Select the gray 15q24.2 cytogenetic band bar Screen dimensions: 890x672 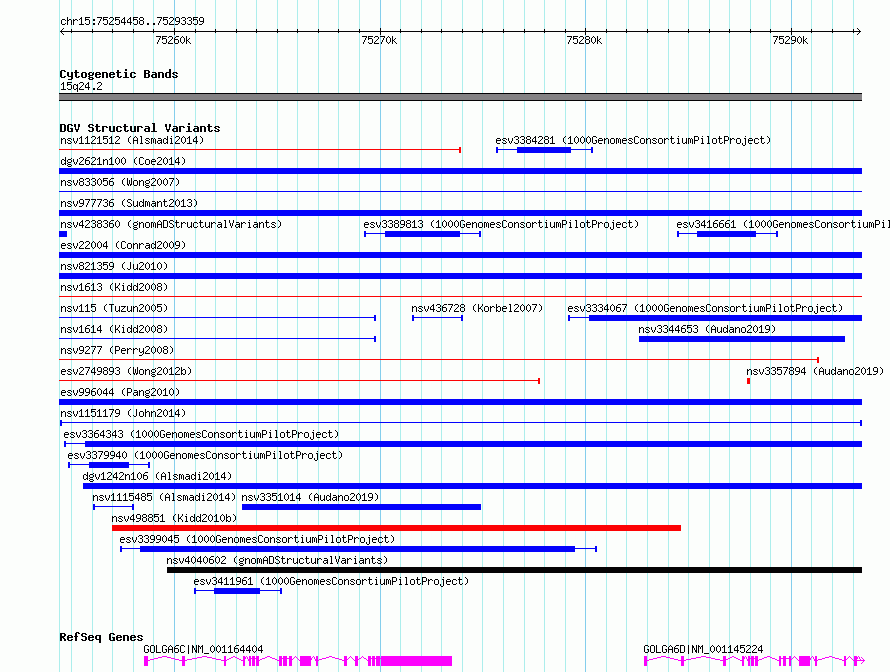pyautogui.click(x=460, y=97)
